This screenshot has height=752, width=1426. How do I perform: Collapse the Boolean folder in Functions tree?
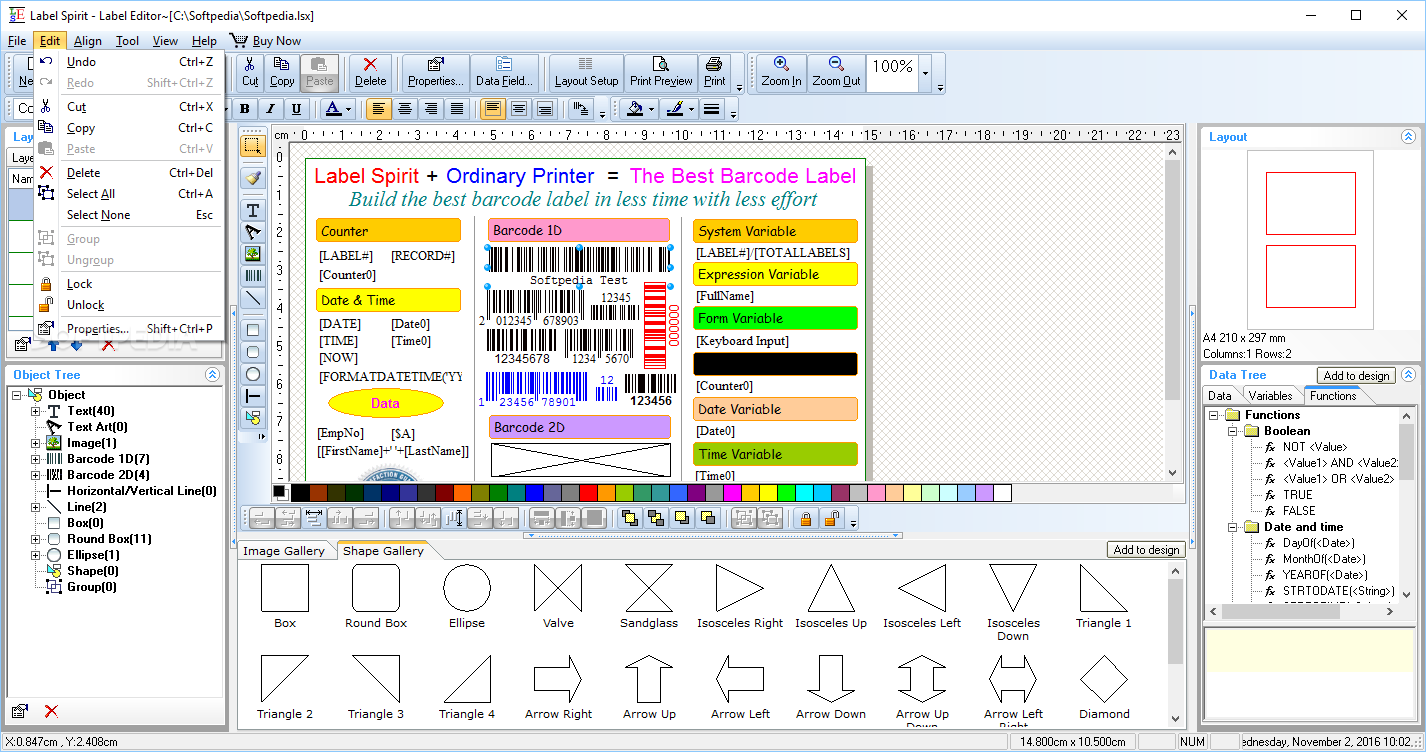click(1232, 431)
